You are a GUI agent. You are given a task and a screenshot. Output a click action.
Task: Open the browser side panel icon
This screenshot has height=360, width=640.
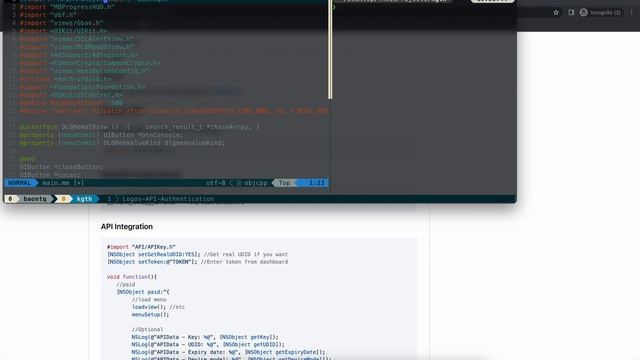coord(571,13)
